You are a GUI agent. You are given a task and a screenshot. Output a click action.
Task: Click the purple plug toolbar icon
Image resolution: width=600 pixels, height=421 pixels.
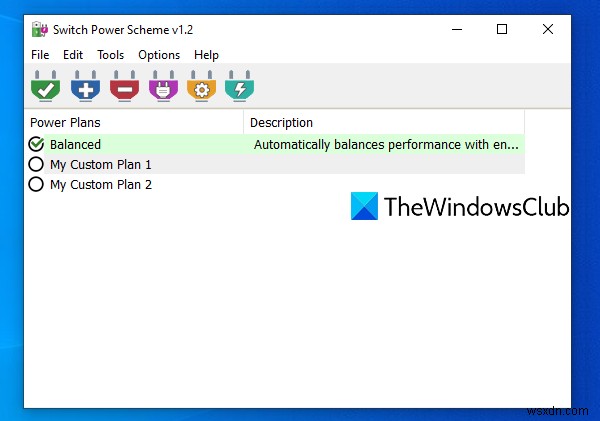point(163,86)
